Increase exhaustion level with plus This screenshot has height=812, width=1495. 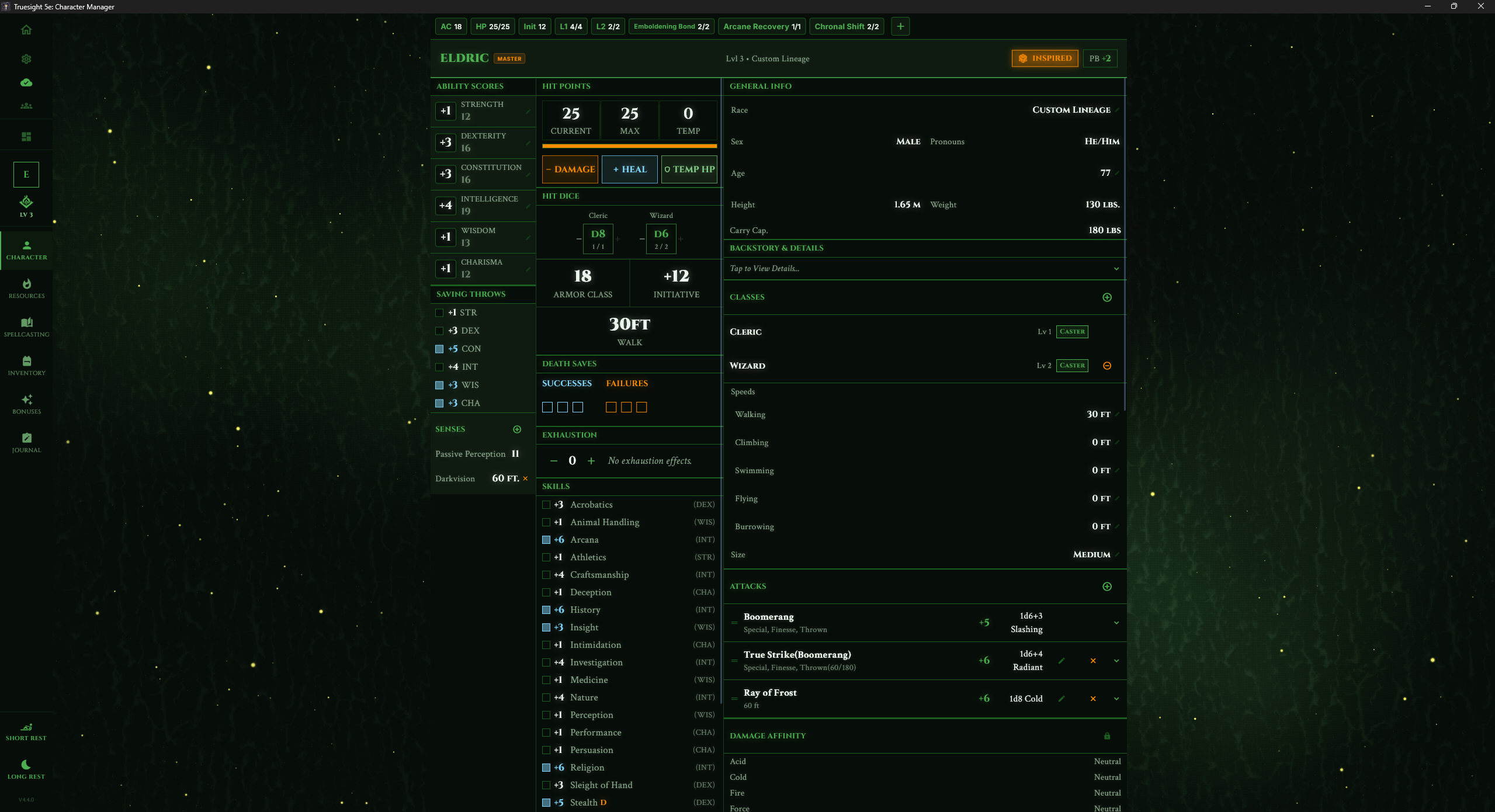[x=591, y=461]
